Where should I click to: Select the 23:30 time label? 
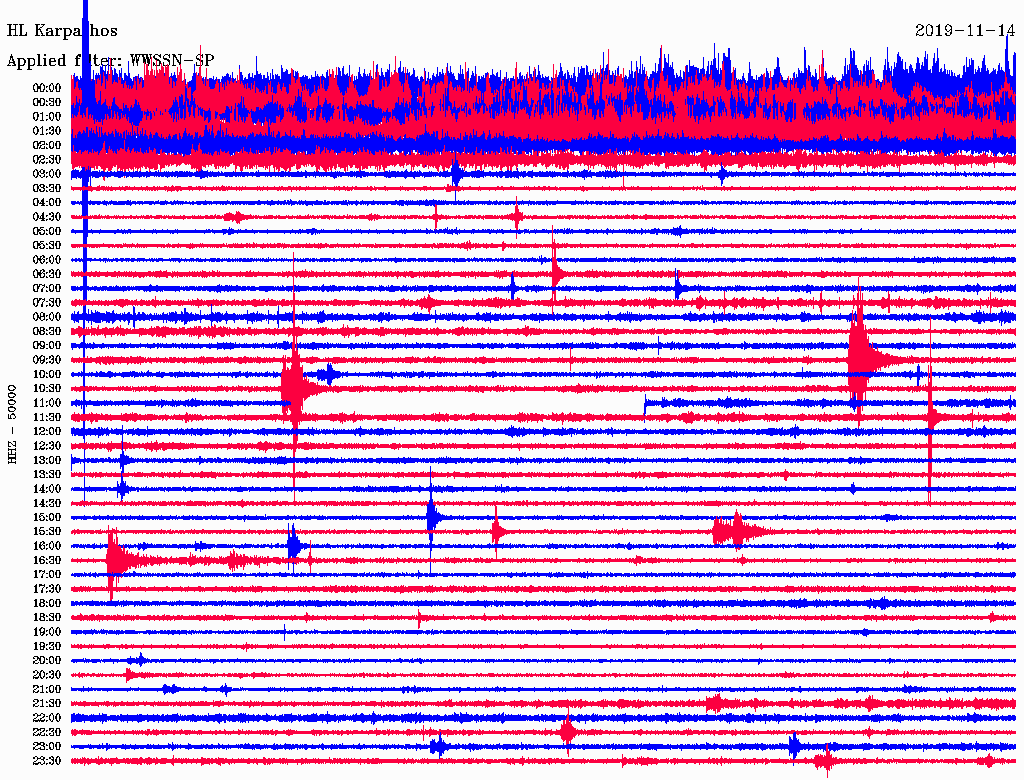47,761
